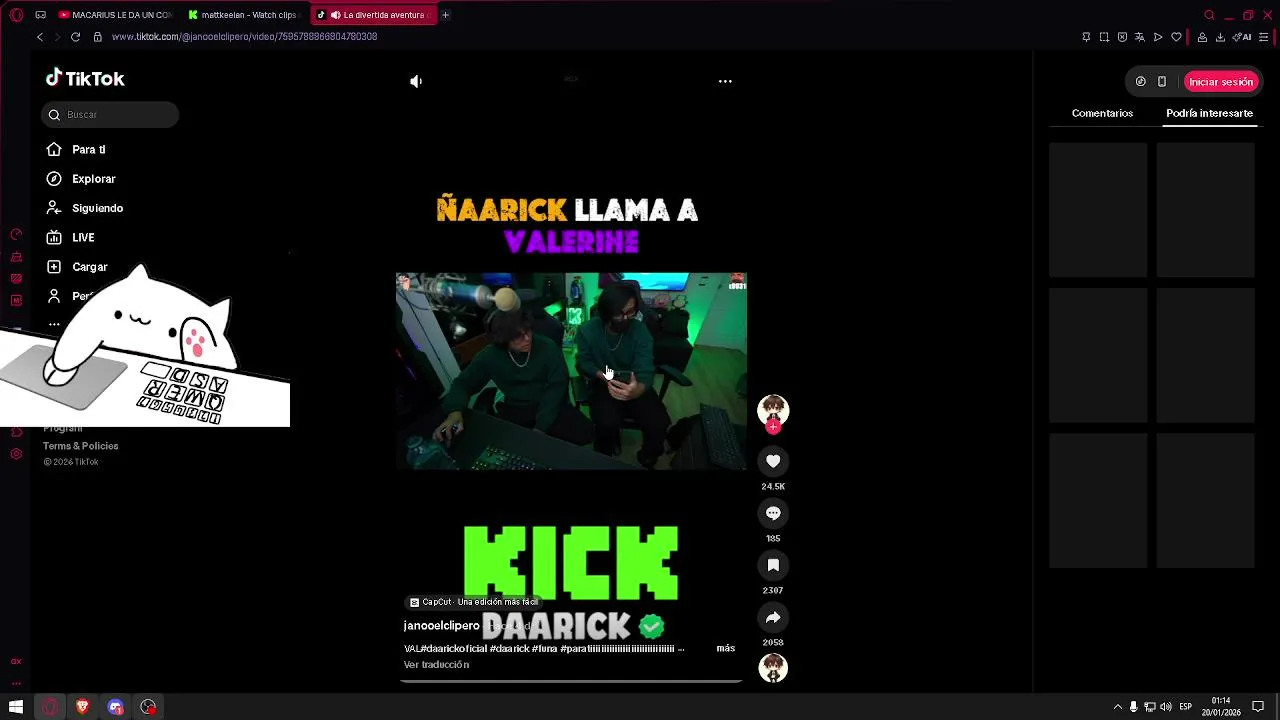Open the creator's avatar profile
1280x720 pixels.
(x=773, y=410)
